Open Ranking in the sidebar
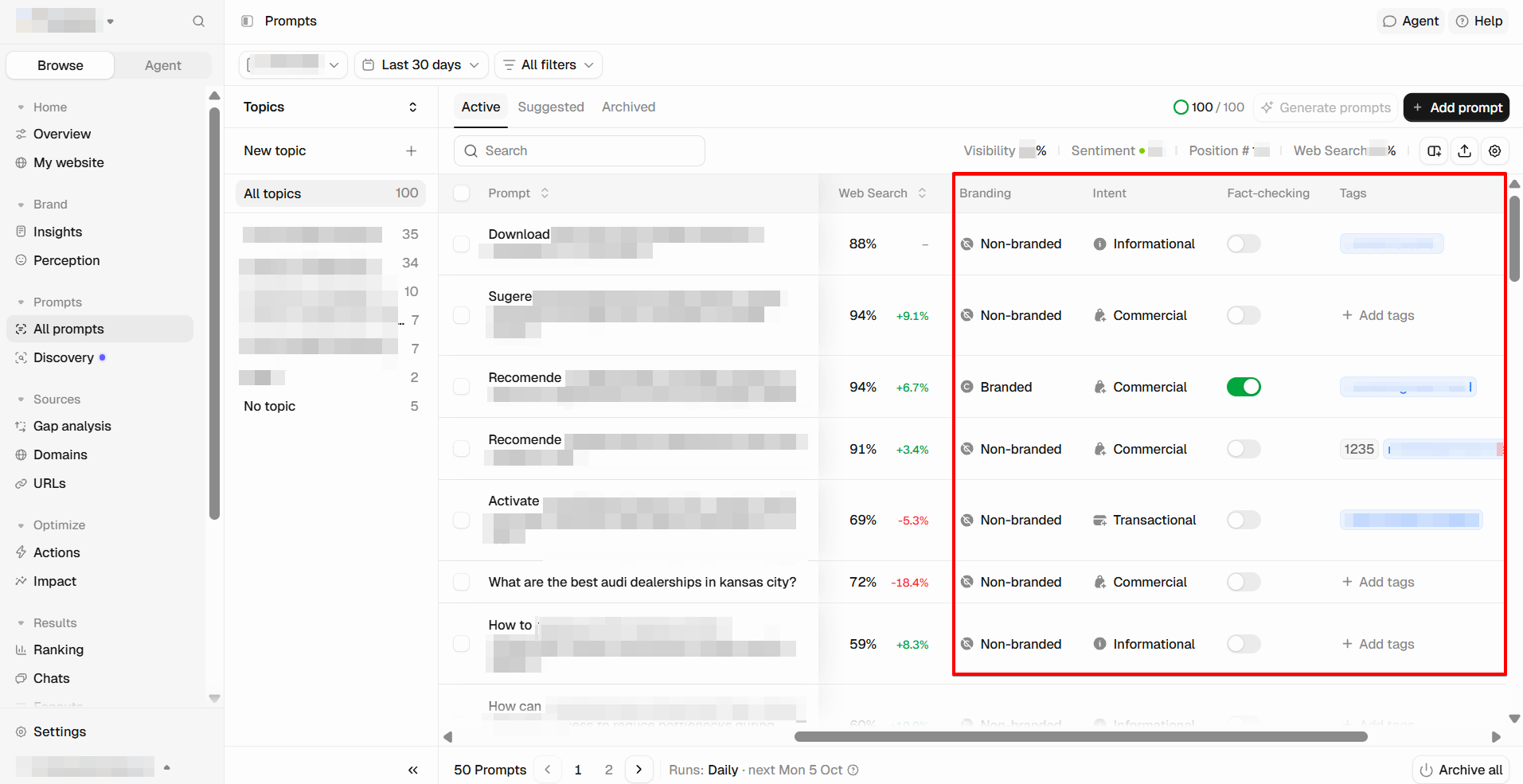 click(58, 649)
